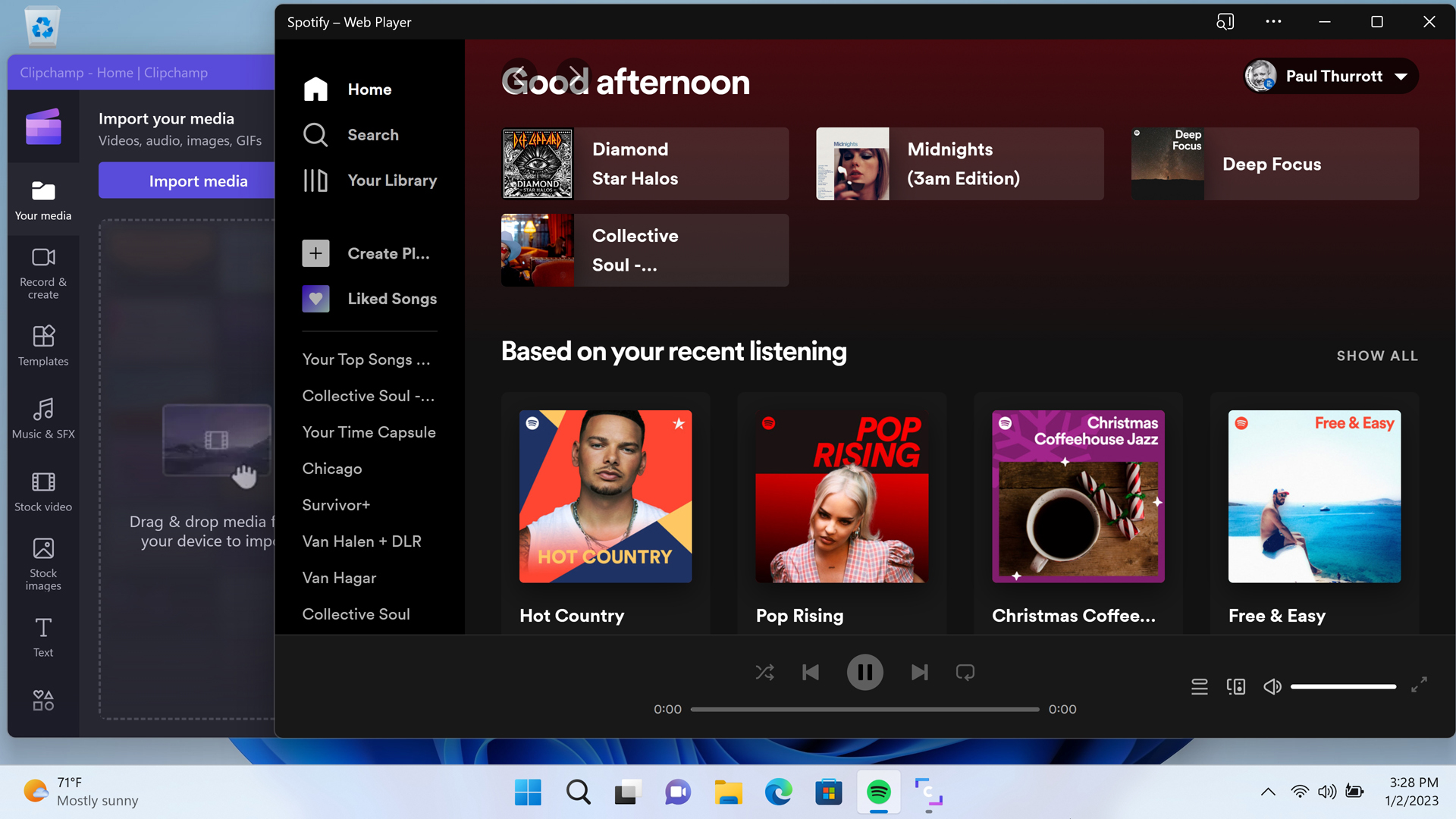Open connect to a device

tap(1235, 687)
